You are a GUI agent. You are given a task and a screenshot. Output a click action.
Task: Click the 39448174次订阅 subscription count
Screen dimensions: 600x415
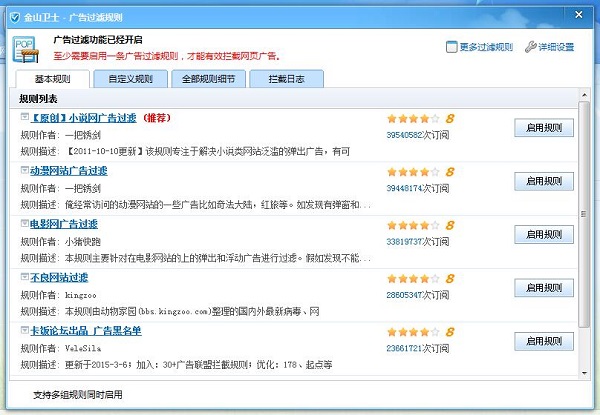click(418, 188)
